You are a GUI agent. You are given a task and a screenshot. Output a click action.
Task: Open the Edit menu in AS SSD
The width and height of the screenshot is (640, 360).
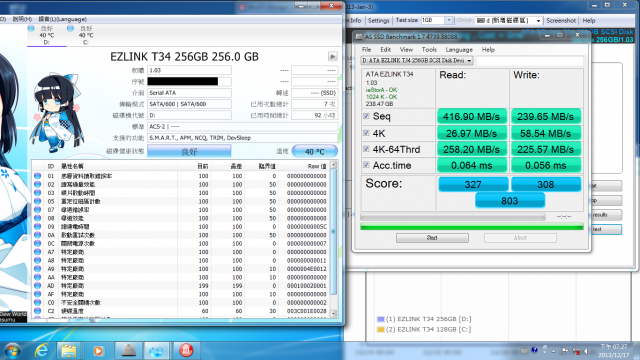(x=385, y=49)
